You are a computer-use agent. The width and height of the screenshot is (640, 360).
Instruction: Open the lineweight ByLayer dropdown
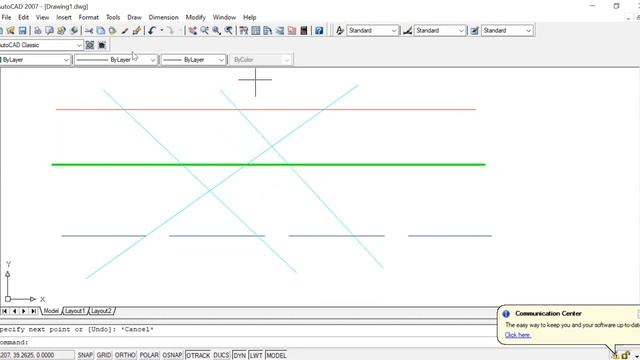pos(221,60)
